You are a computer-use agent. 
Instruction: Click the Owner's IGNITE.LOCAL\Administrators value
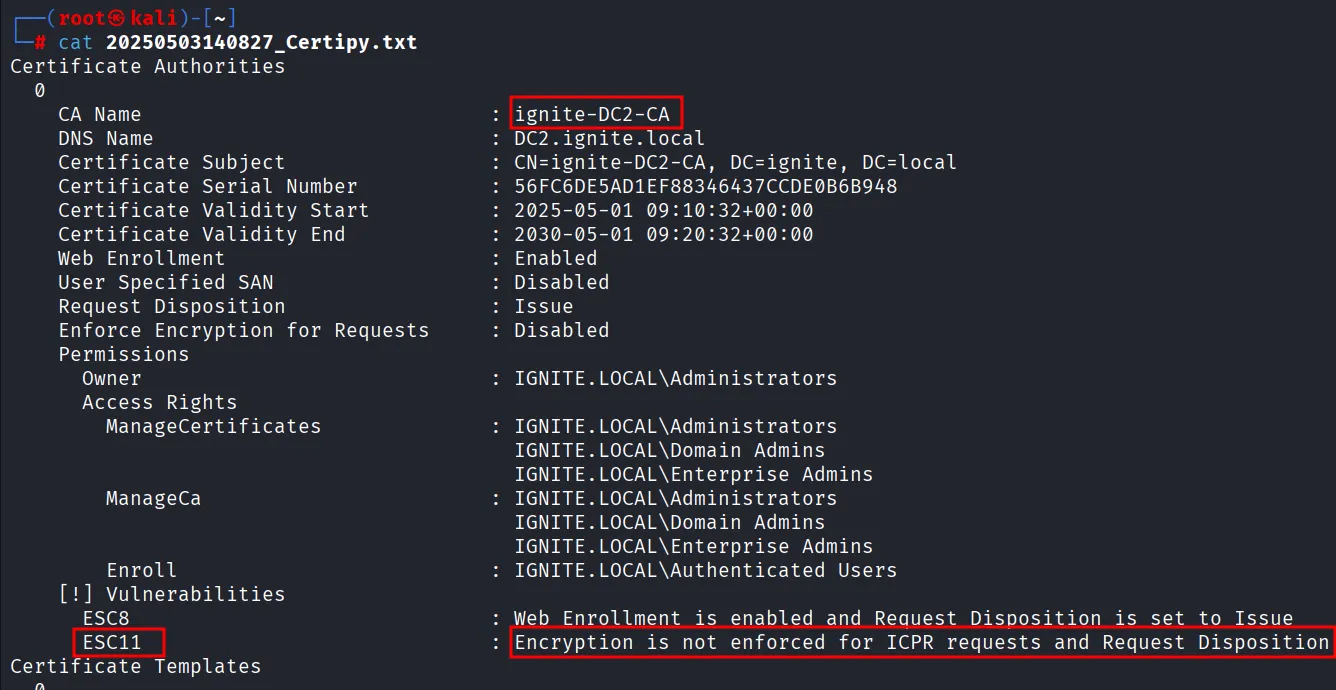click(x=675, y=378)
